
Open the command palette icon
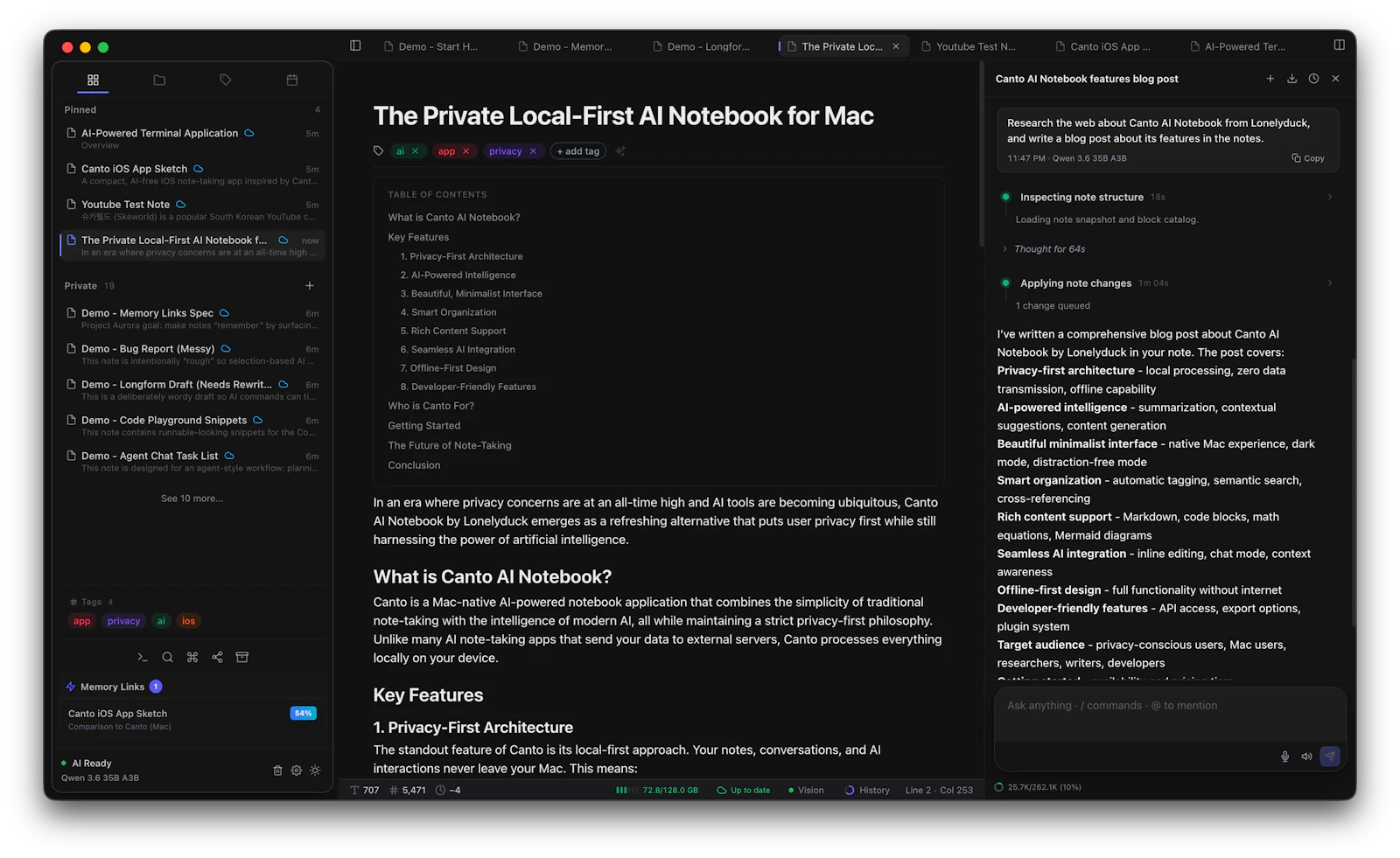click(192, 657)
